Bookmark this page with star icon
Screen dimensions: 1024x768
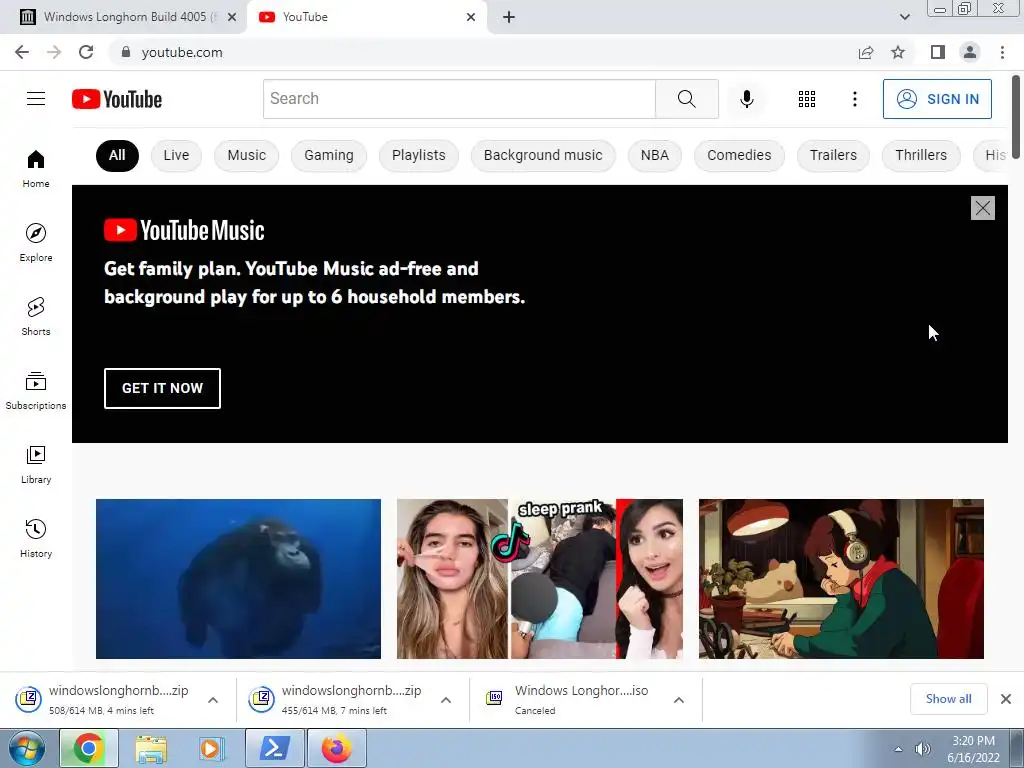pyautogui.click(x=898, y=52)
